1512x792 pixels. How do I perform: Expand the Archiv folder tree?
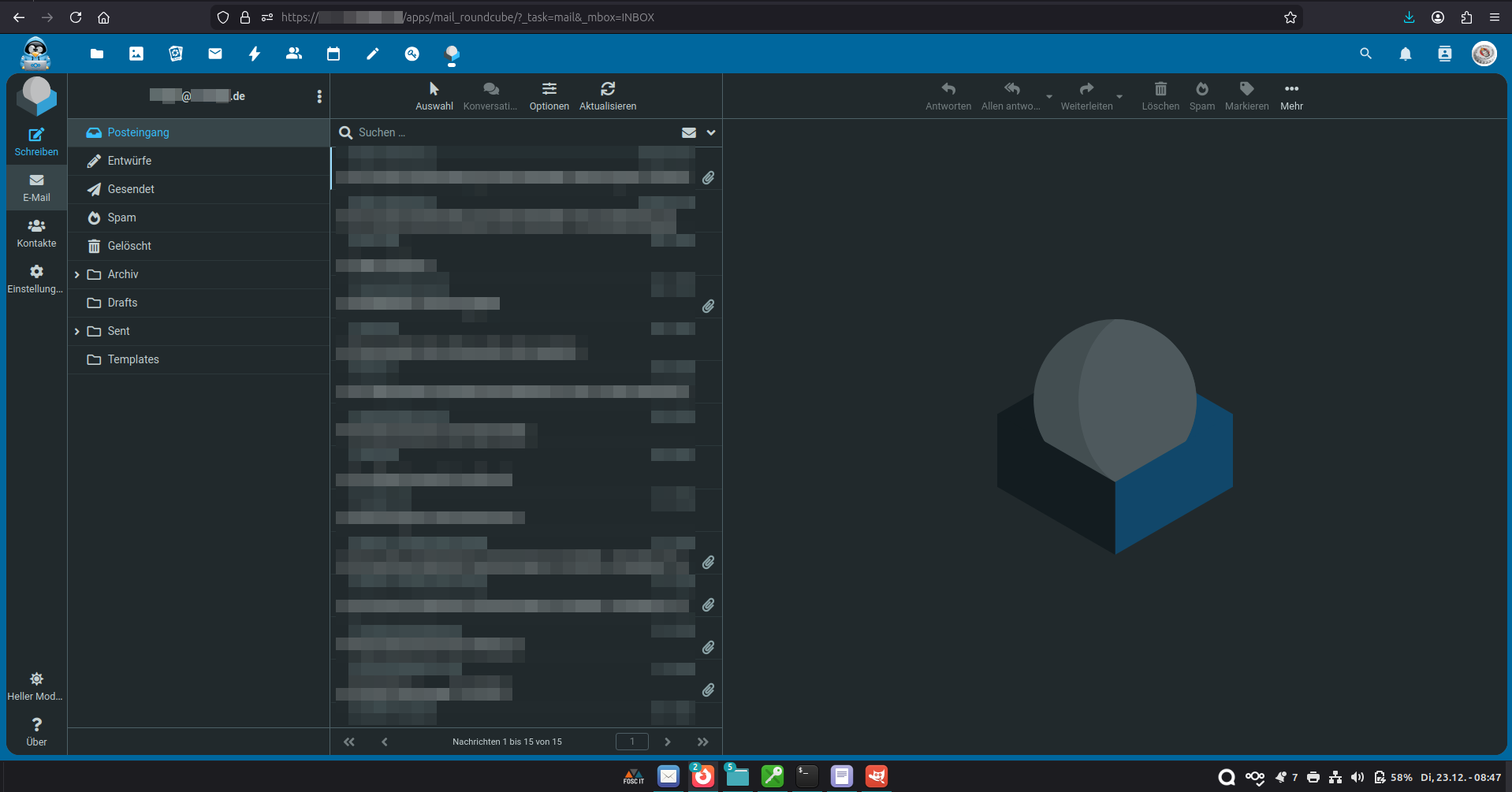point(76,274)
